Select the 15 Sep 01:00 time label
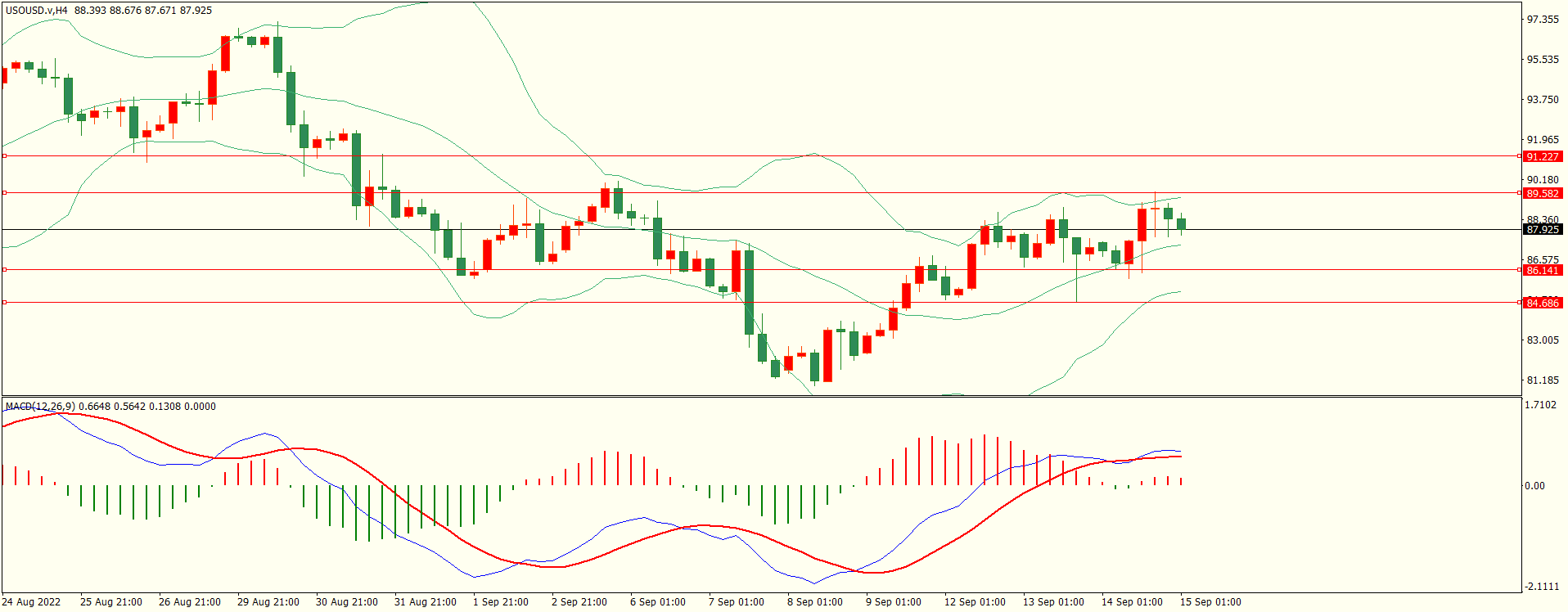The width and height of the screenshot is (1568, 612). pos(1210,602)
